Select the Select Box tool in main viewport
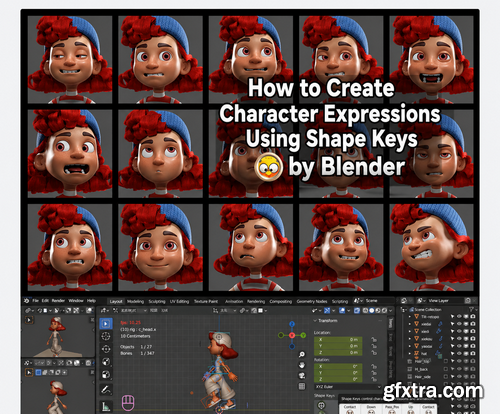Image resolution: width=500 pixels, height=414 pixels. [x=106, y=323]
